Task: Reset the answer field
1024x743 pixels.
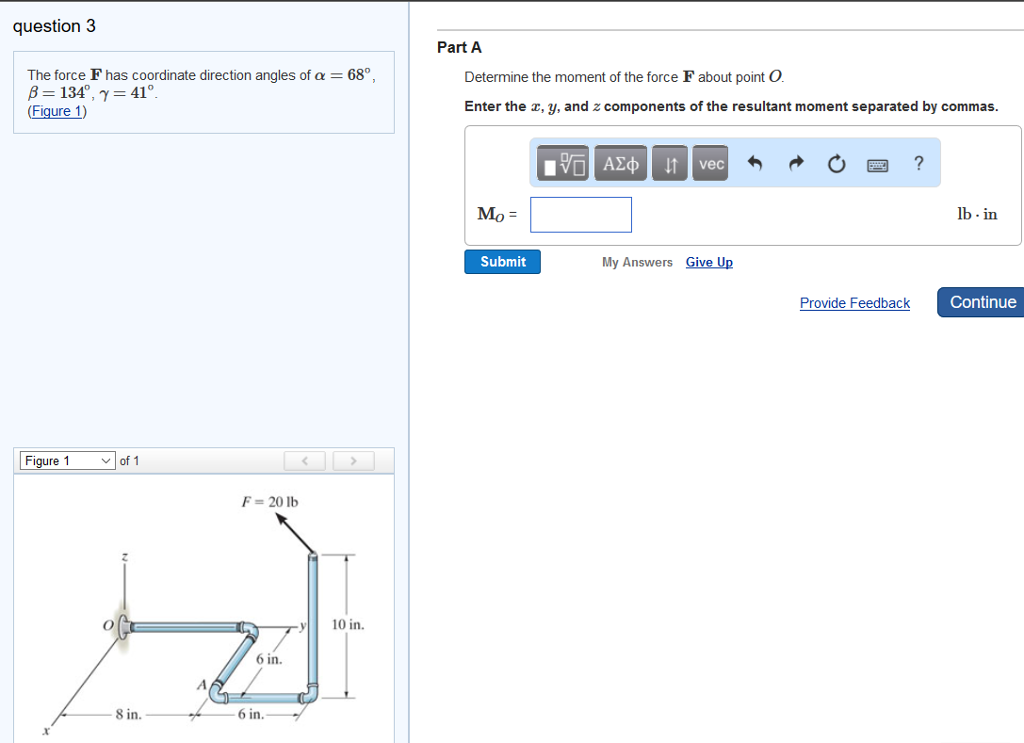Action: (836, 163)
